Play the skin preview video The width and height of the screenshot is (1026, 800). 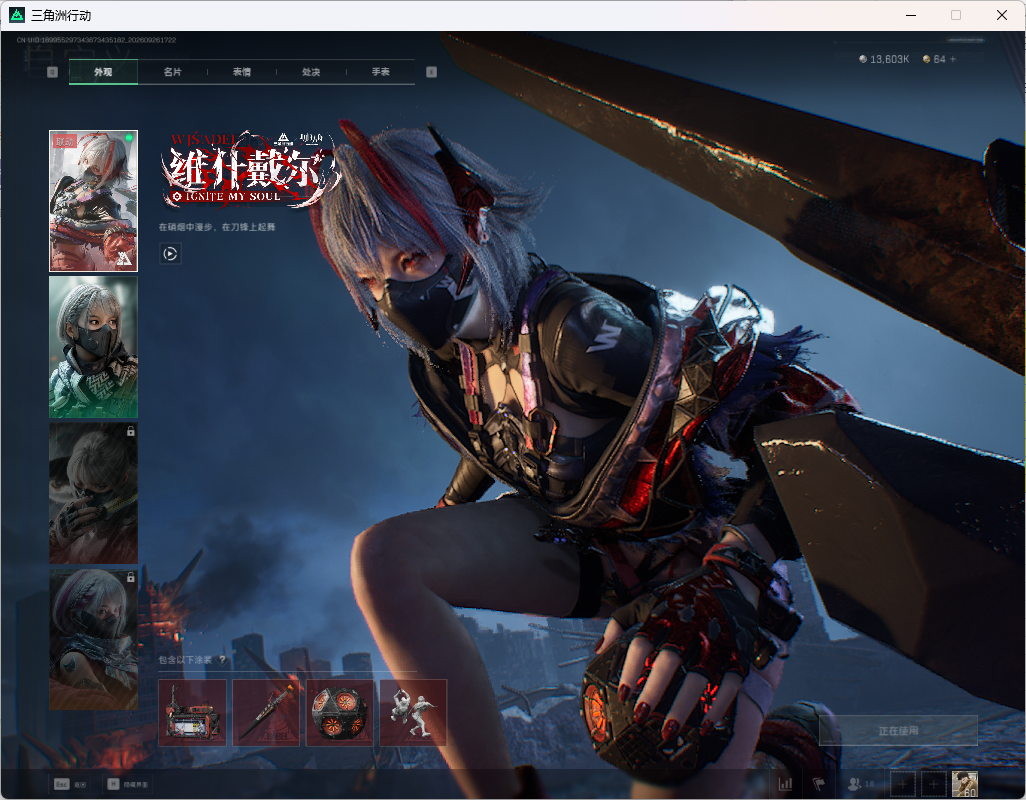(170, 254)
